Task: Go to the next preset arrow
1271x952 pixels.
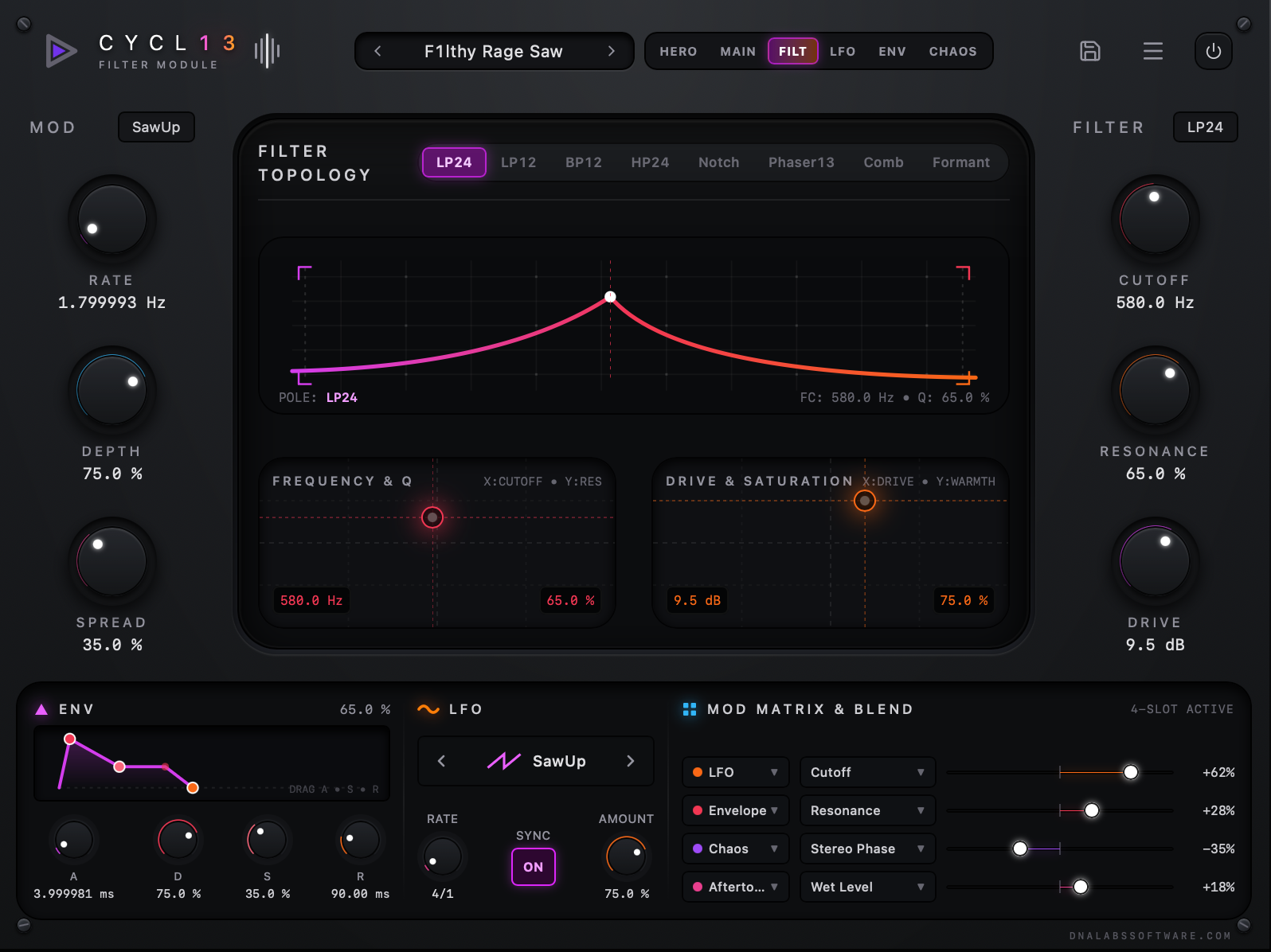Action: (611, 52)
